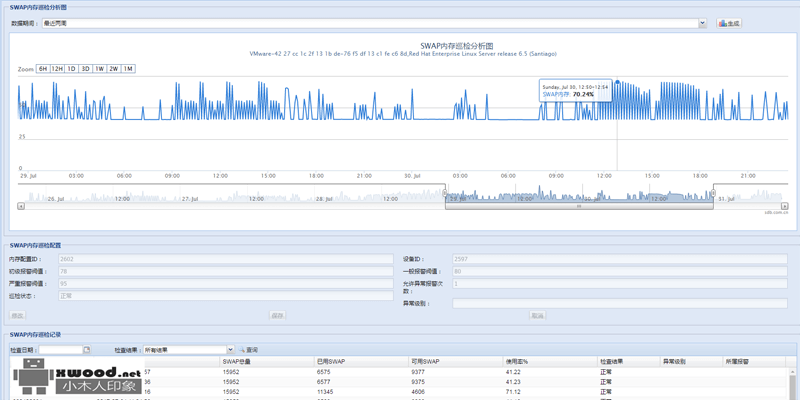The width and height of the screenshot is (800, 400).
Task: Click the navigator scroll right arrow
Action: pos(785,206)
